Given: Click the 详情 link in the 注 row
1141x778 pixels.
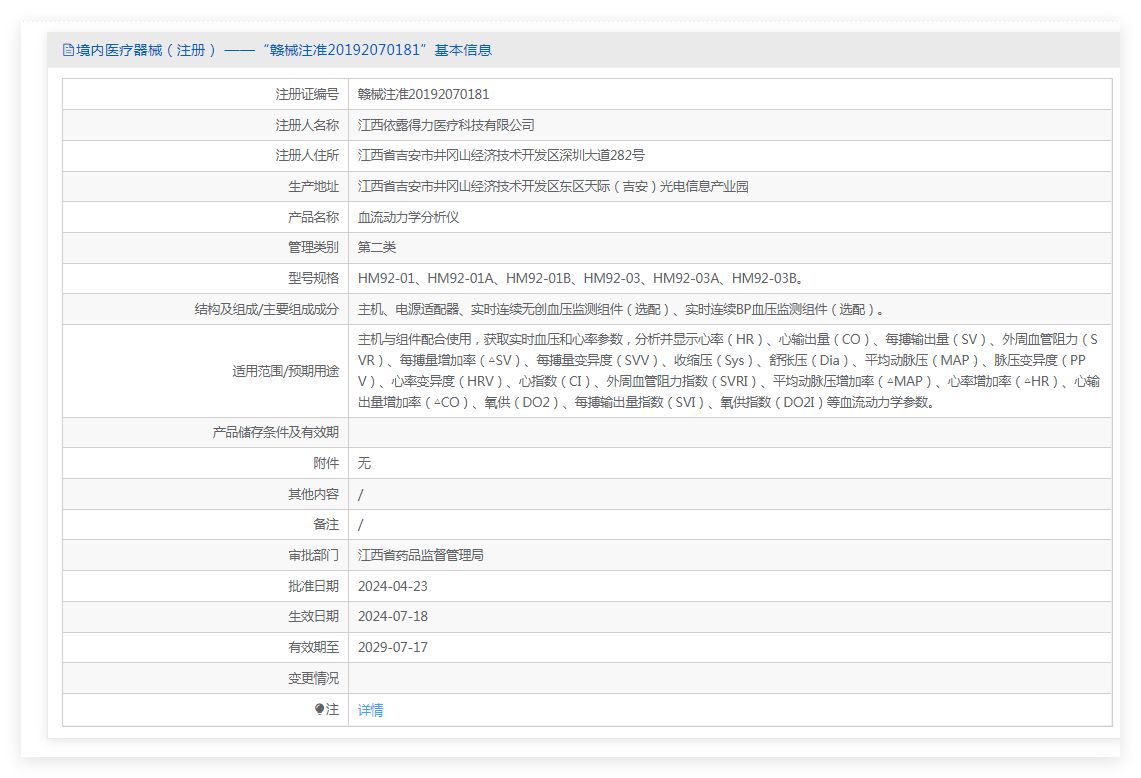Looking at the screenshot, I should [370, 710].
